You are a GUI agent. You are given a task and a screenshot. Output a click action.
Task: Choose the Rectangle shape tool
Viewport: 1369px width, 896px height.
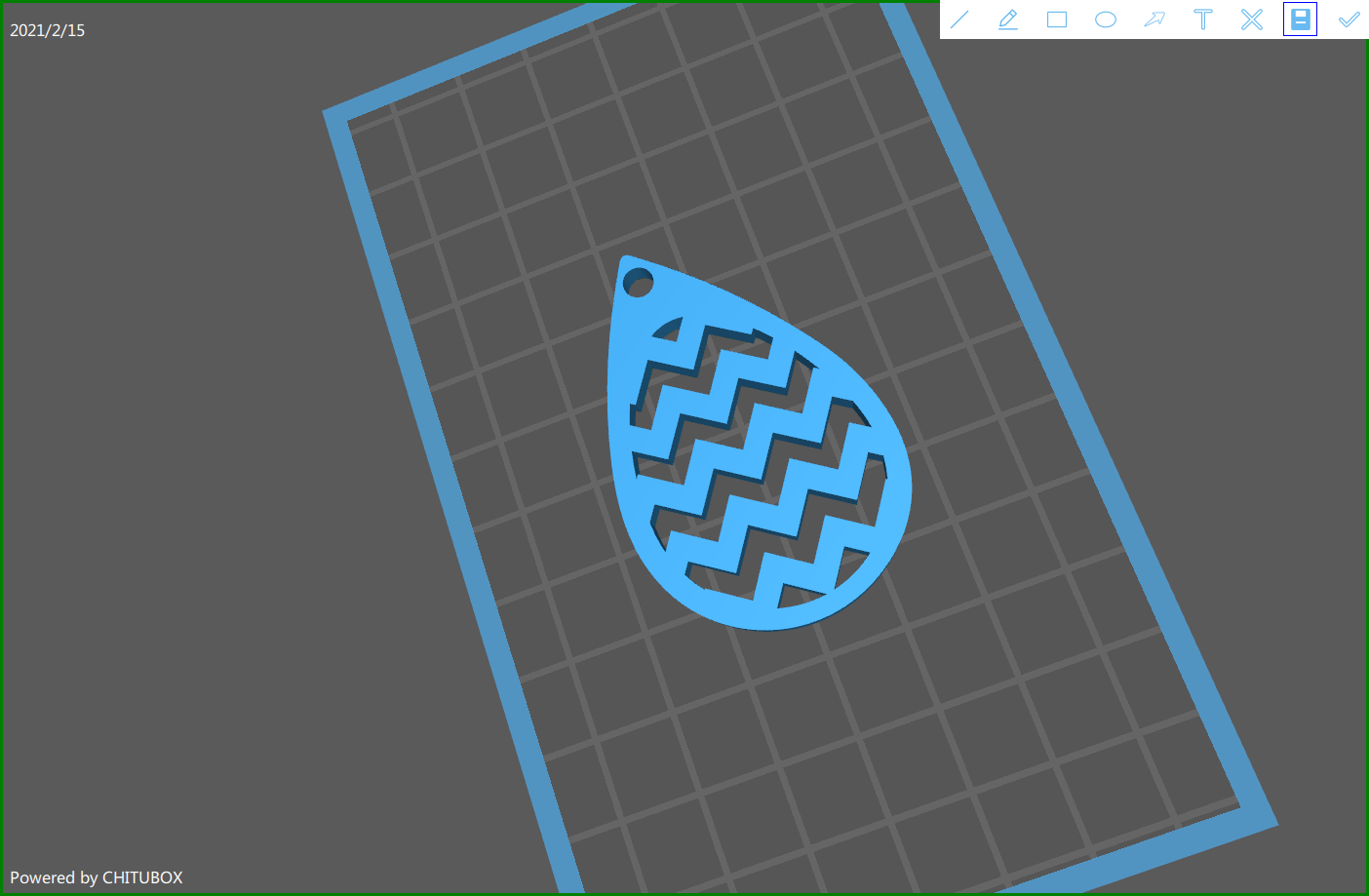coord(1057,19)
